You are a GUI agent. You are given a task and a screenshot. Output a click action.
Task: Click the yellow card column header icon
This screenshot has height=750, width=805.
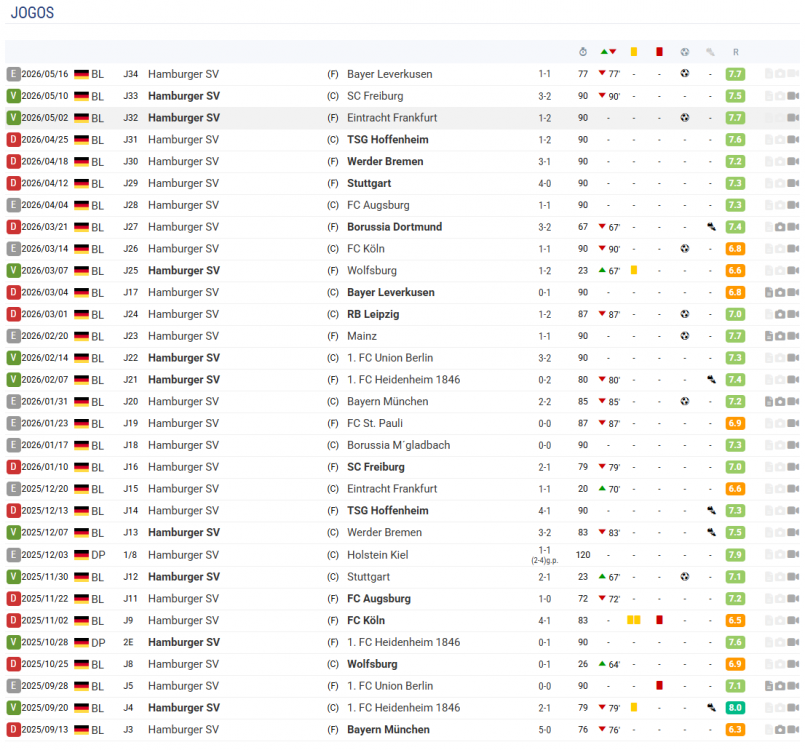634,52
